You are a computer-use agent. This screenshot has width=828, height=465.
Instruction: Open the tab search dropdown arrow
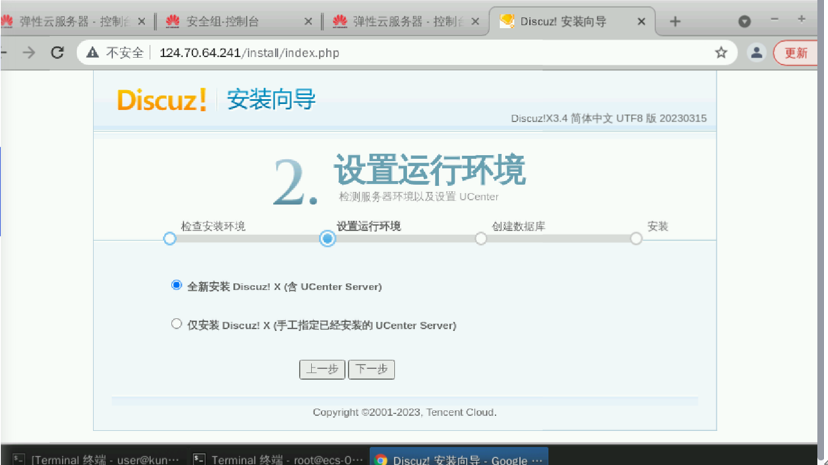coord(744,21)
